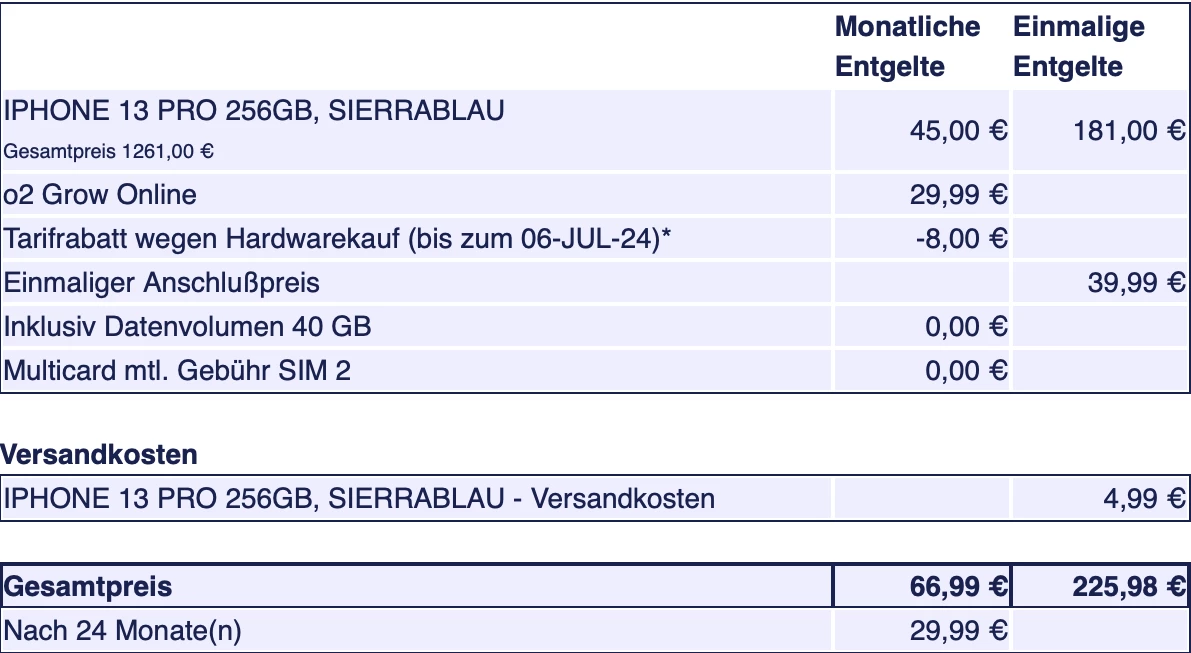The width and height of the screenshot is (1191, 653).
Task: Click the 45,00 € monthly device price
Action: (958, 131)
